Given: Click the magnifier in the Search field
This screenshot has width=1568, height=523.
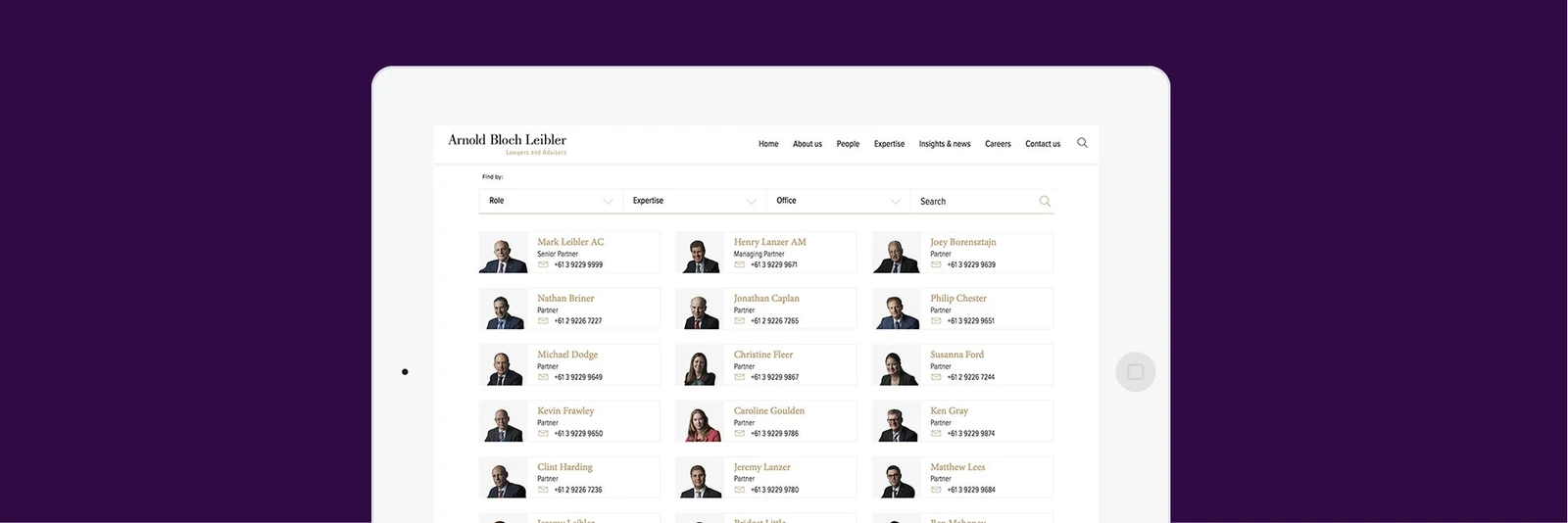Looking at the screenshot, I should [x=1045, y=201].
